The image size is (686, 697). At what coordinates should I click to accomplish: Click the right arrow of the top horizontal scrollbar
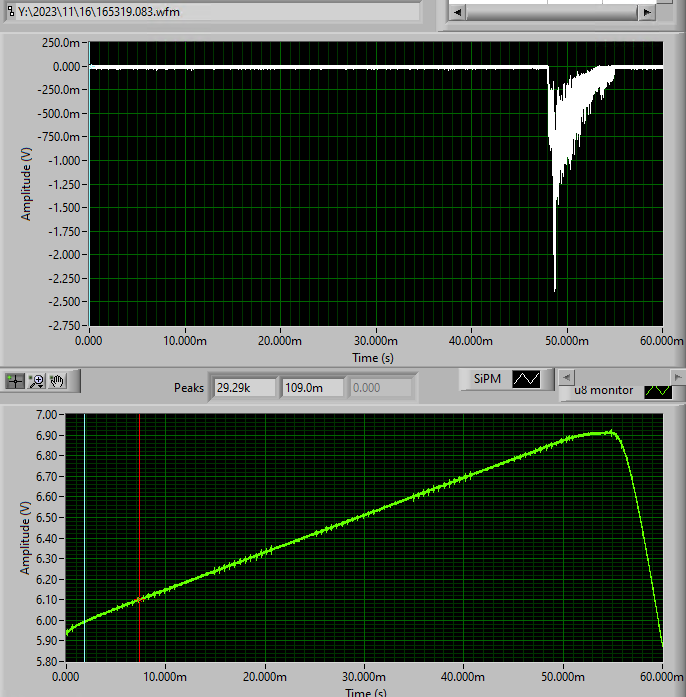tap(647, 12)
